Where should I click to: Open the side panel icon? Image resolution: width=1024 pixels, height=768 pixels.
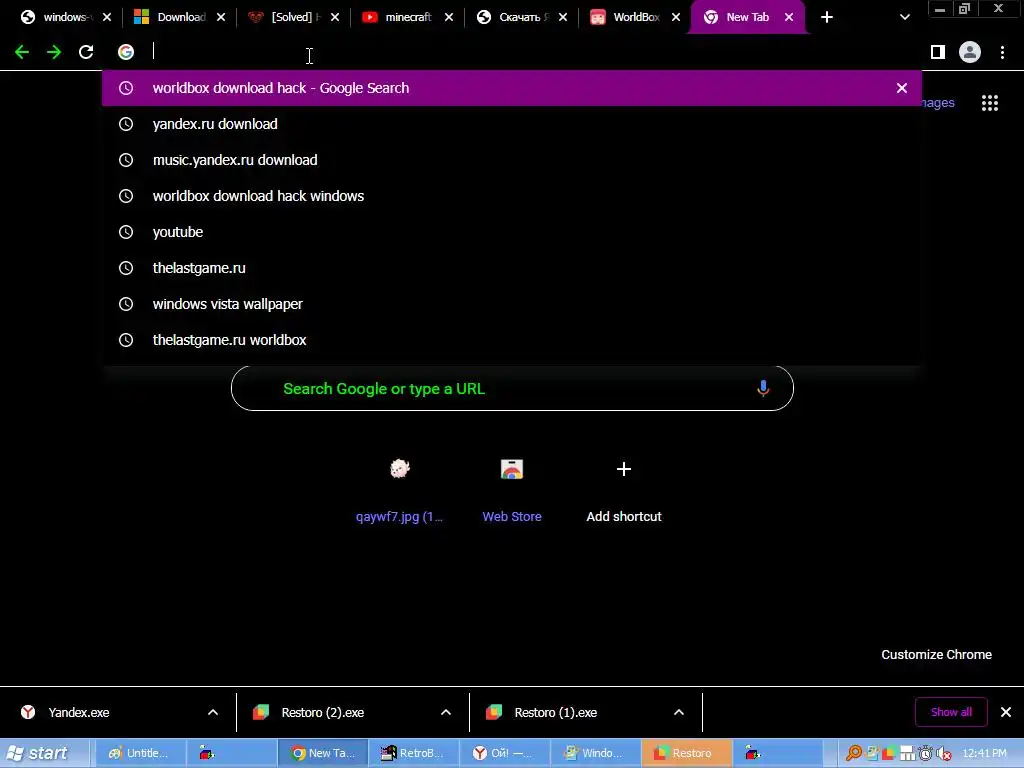(x=938, y=52)
